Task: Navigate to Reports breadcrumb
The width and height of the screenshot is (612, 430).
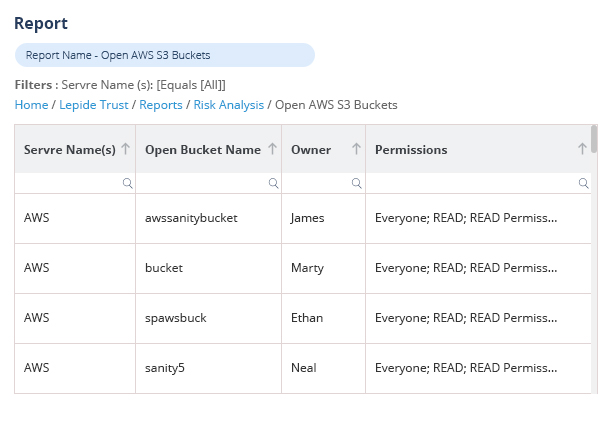Action: [160, 104]
